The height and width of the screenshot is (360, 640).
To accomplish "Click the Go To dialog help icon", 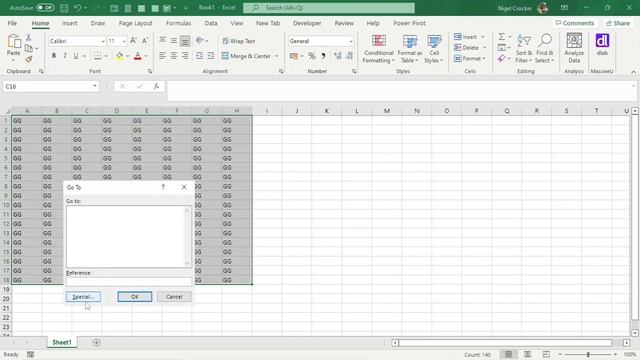I will pos(163,187).
